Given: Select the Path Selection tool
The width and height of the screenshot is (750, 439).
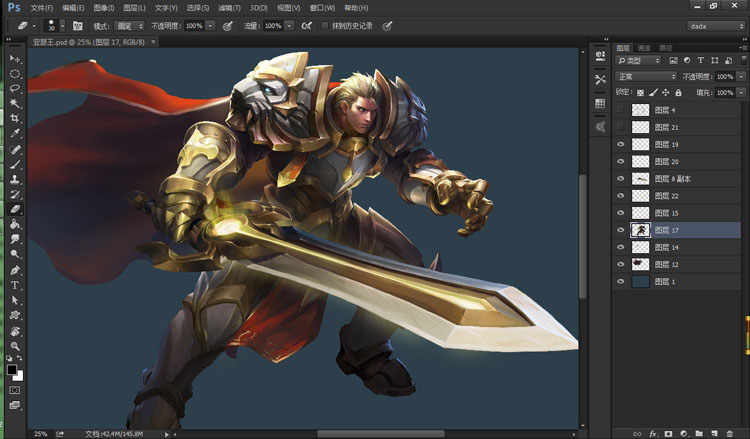Looking at the screenshot, I should pos(15,300).
